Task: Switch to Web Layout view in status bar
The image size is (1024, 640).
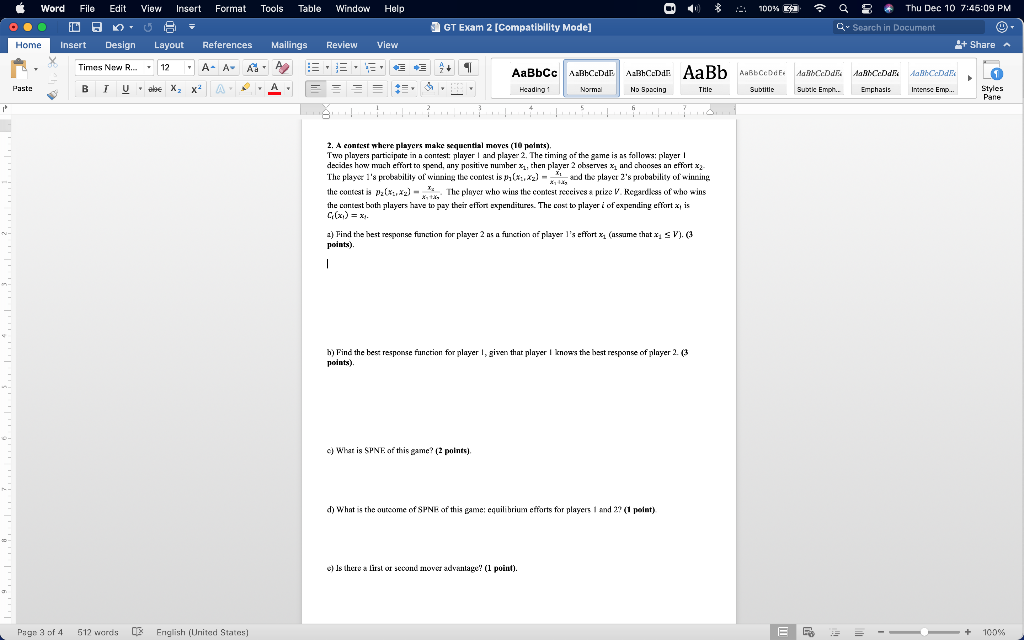Action: click(808, 632)
